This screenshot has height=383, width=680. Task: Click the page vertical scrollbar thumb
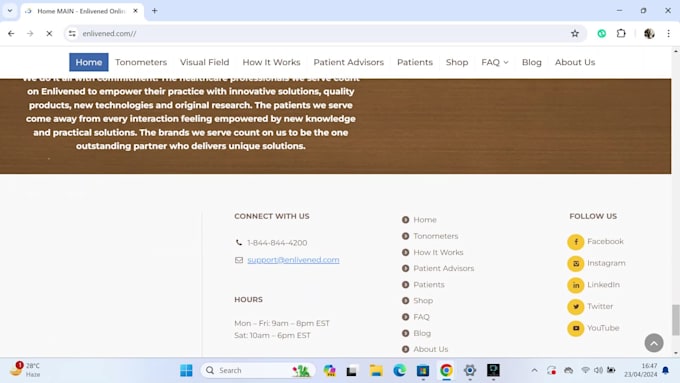click(675, 320)
